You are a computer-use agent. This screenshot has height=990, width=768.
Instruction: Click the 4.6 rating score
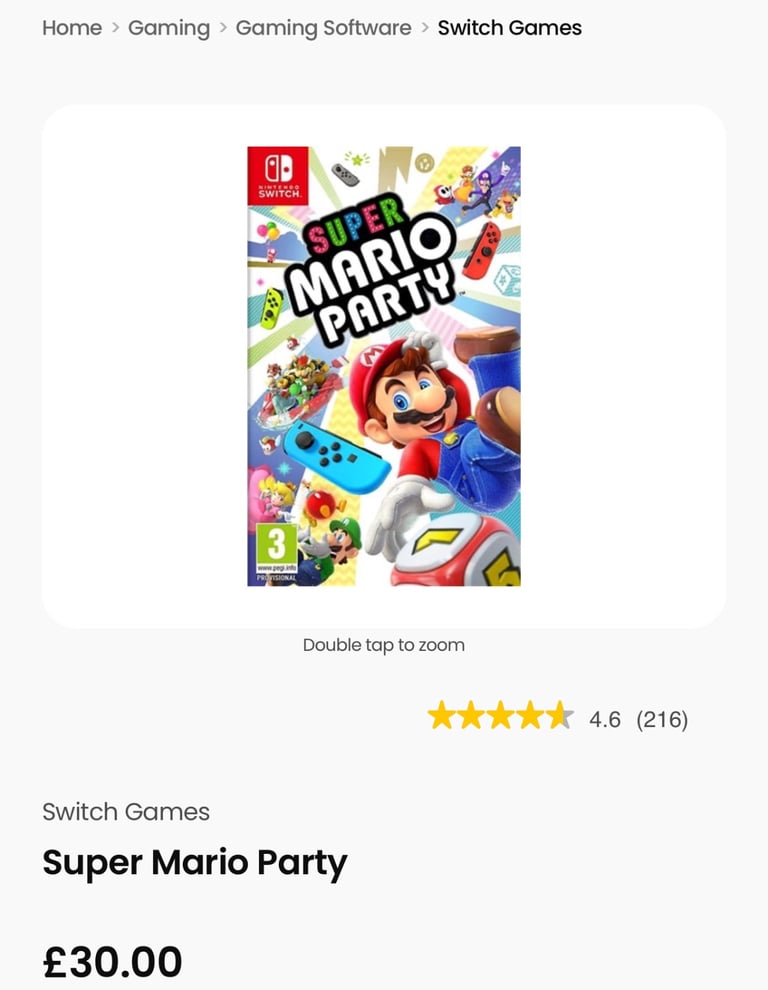(605, 719)
